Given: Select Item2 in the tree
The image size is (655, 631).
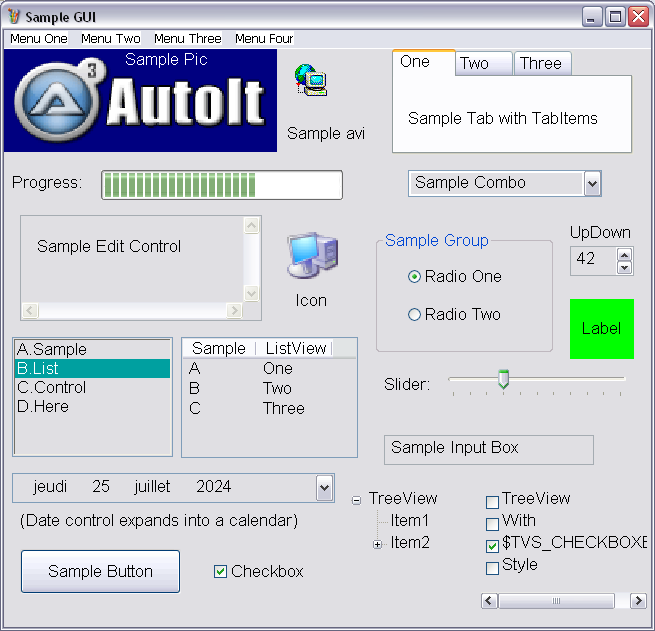Looking at the screenshot, I should (410, 543).
